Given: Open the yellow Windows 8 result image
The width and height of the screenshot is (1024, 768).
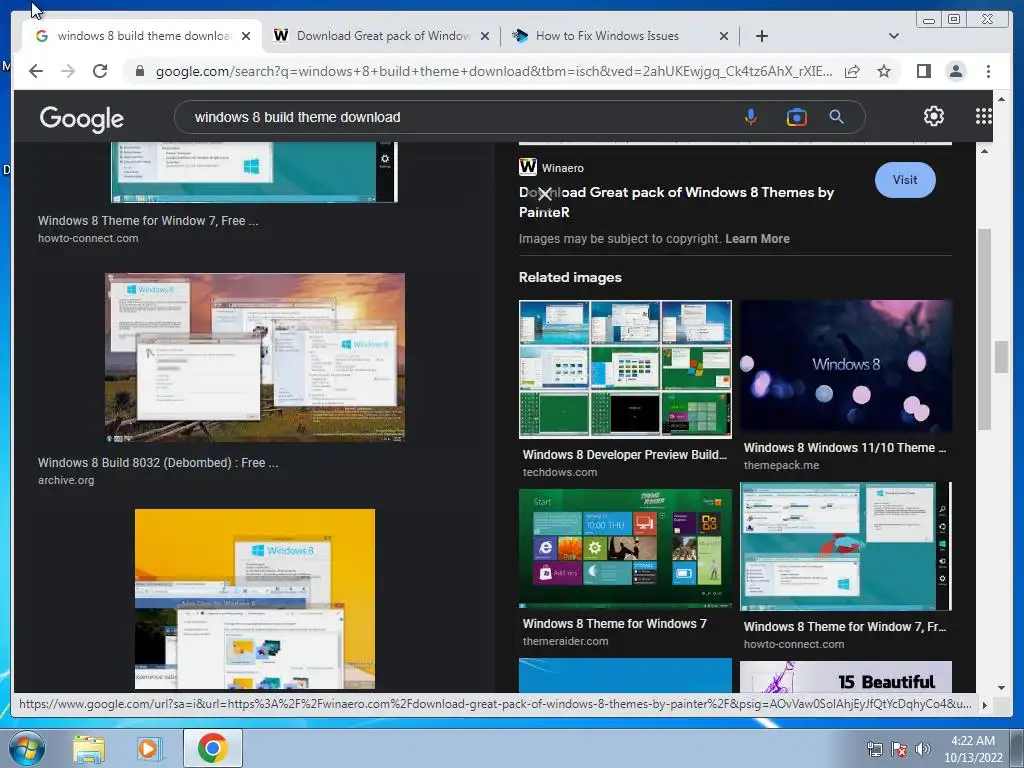Looking at the screenshot, I should pos(255,599).
